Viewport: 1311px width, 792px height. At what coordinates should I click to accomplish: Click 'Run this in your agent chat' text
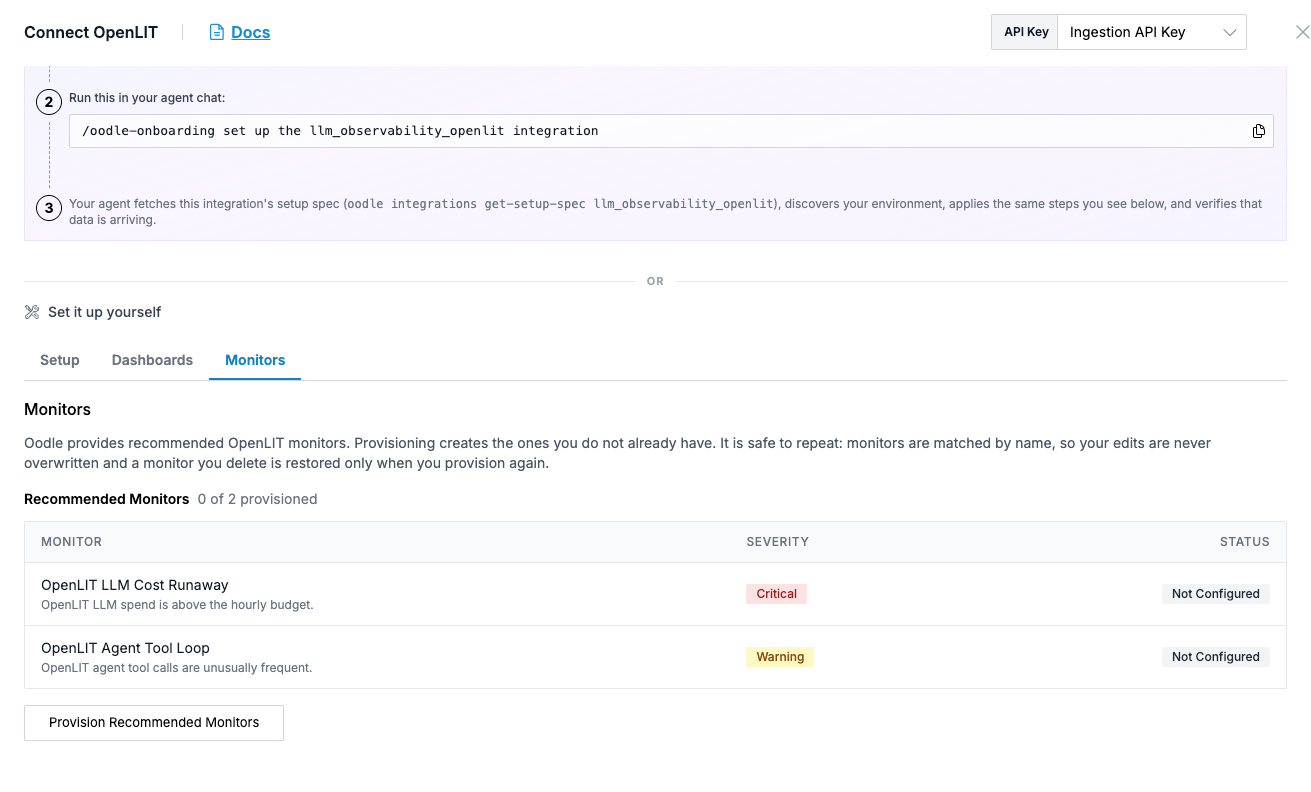pos(147,98)
